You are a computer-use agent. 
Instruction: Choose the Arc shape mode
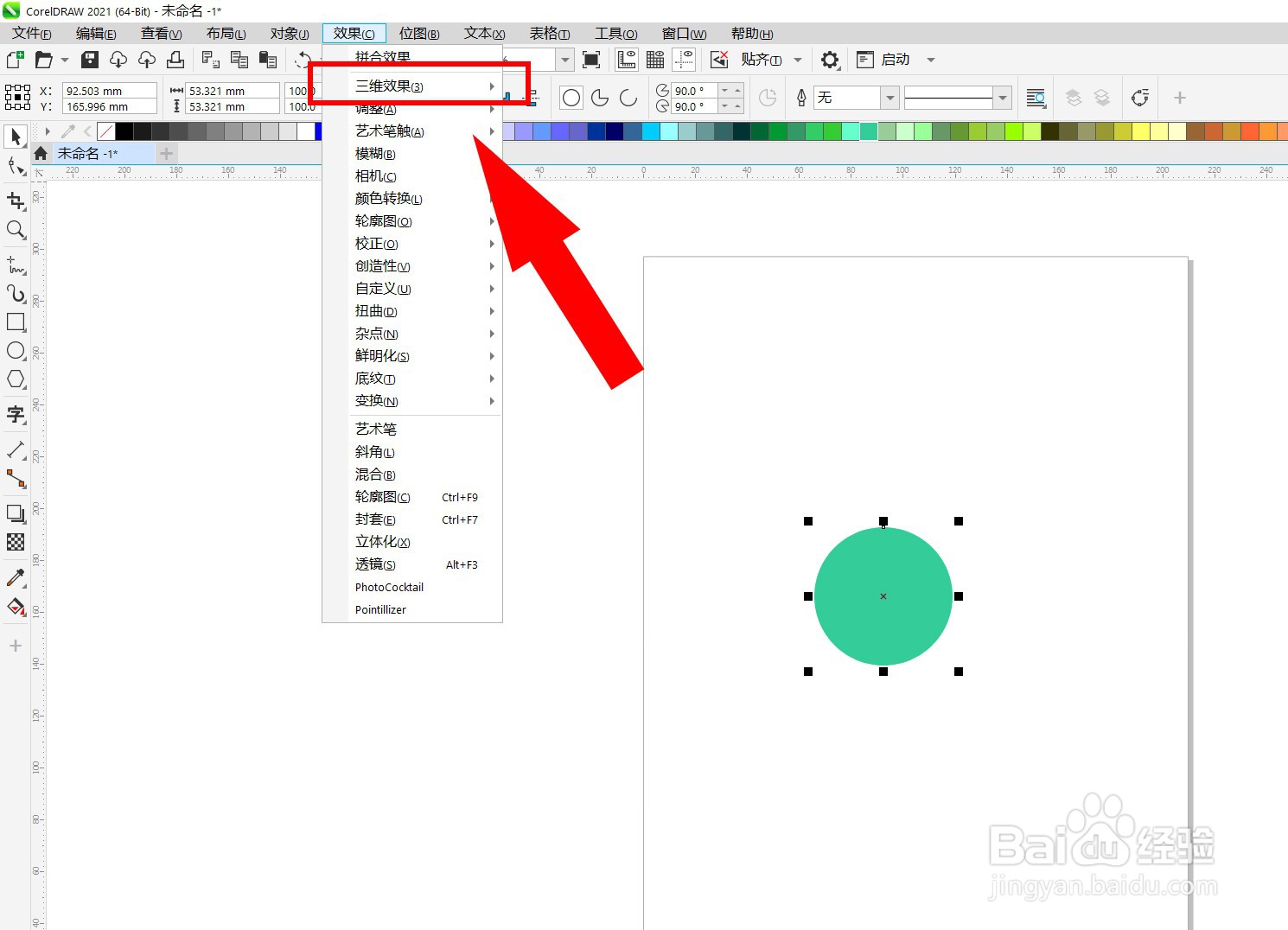(628, 98)
